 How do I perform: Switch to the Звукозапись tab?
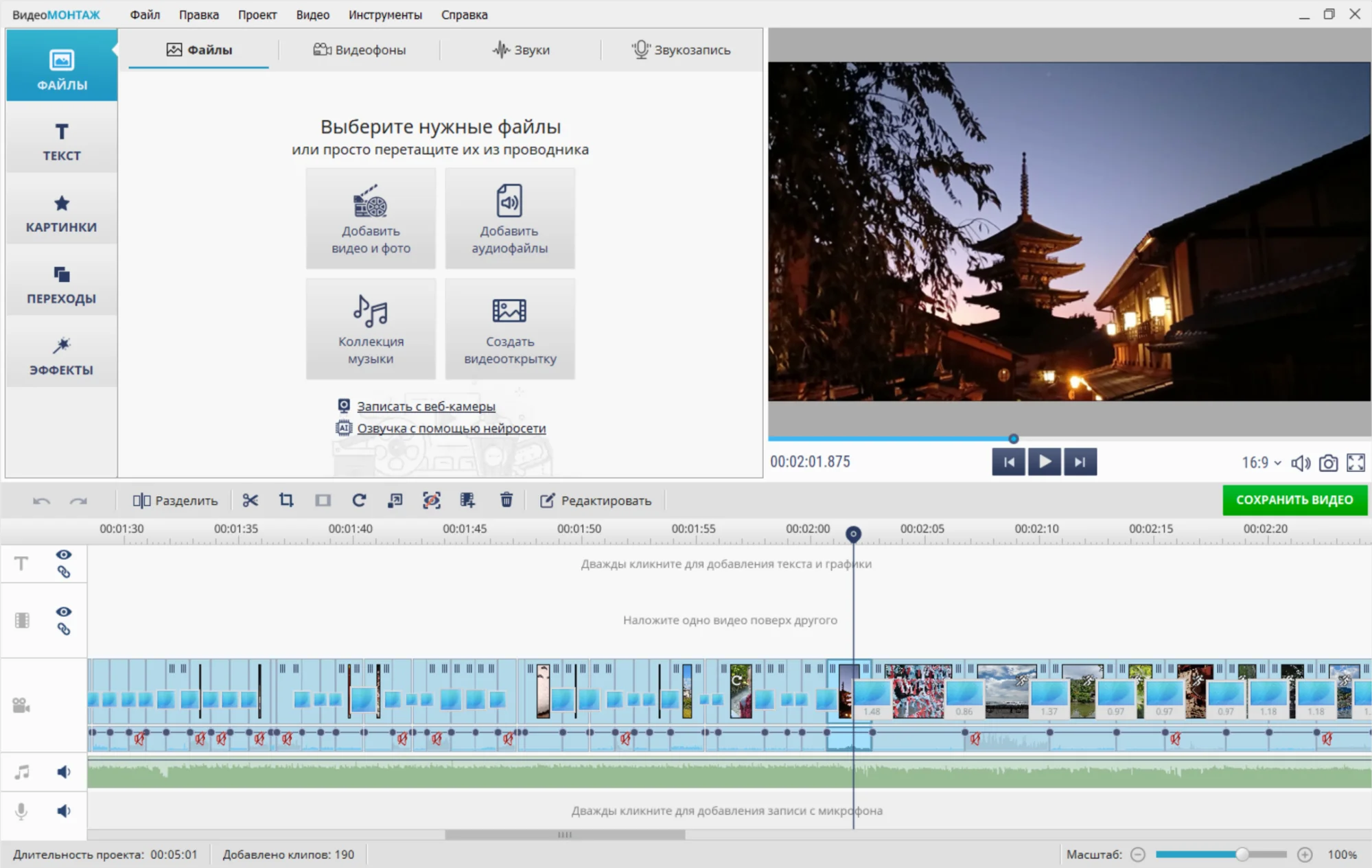click(x=681, y=49)
